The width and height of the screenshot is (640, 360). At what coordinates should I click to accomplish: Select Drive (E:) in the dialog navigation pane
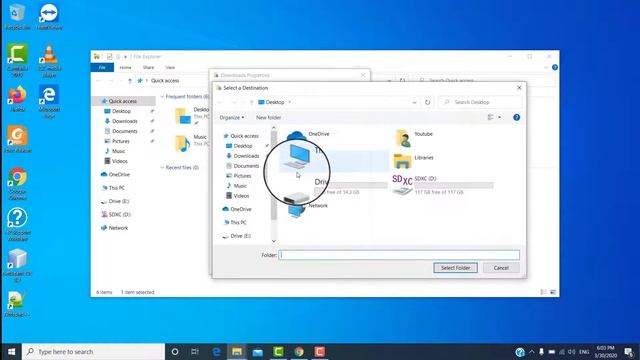237,236
